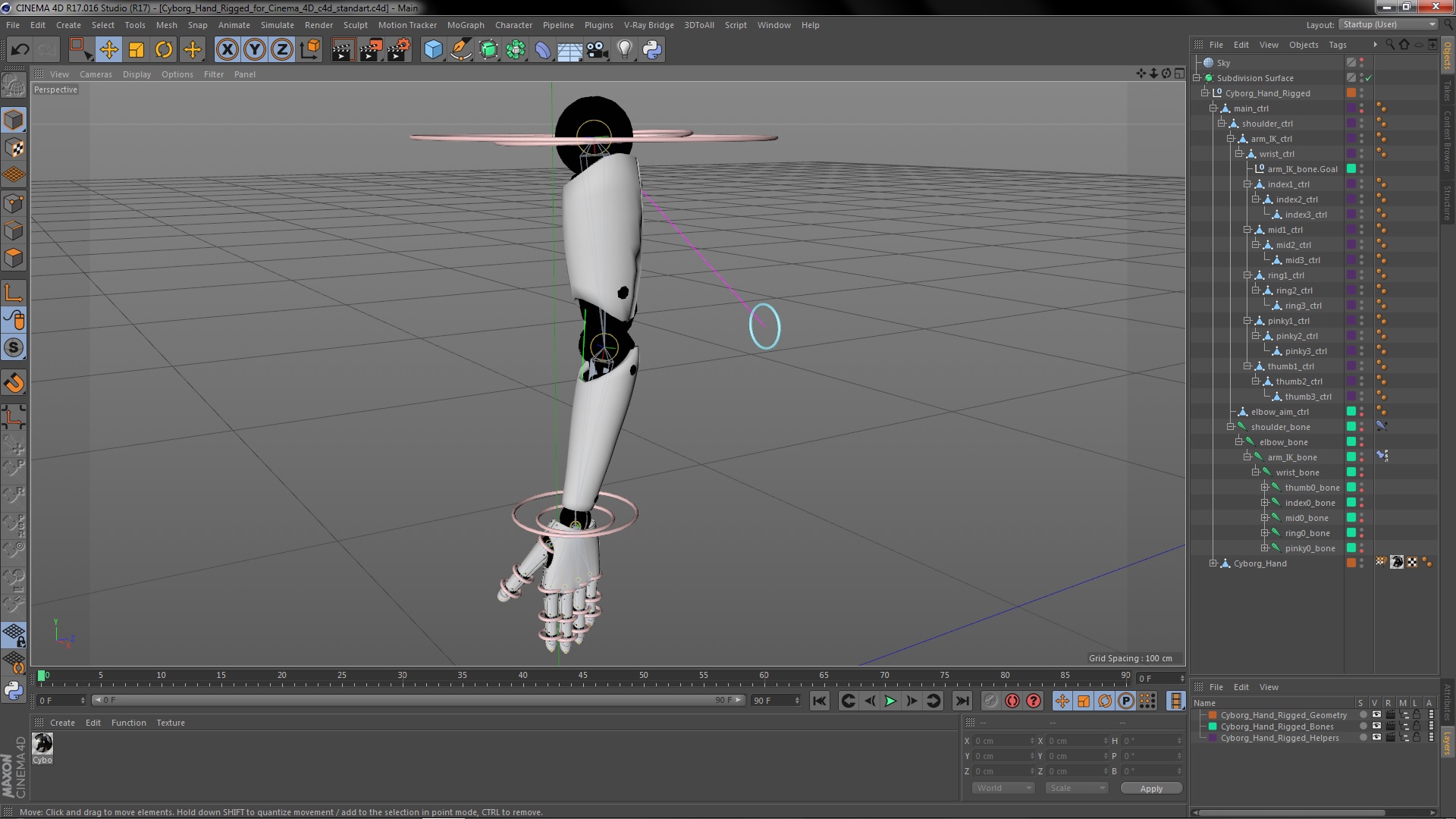
Task: Select the Move tool in top toolbar
Action: click(x=108, y=50)
